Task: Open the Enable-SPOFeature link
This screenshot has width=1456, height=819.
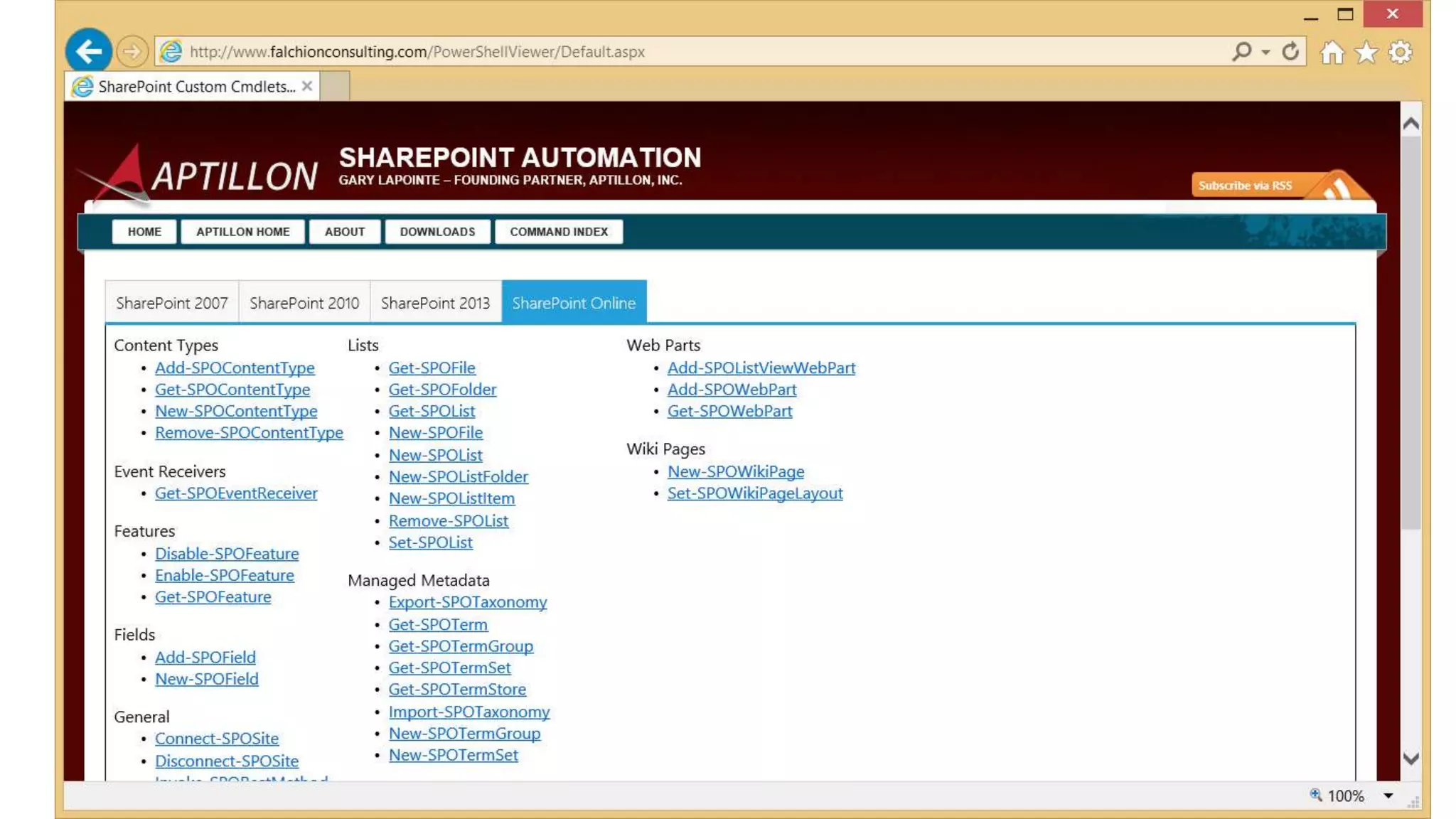Action: click(225, 575)
